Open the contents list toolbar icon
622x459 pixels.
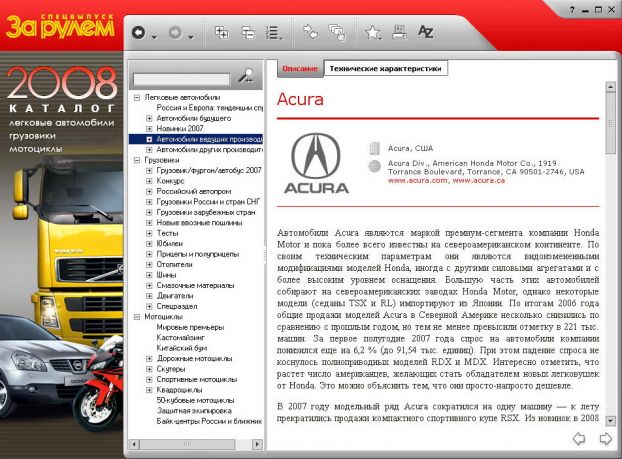pyautogui.click(x=273, y=33)
